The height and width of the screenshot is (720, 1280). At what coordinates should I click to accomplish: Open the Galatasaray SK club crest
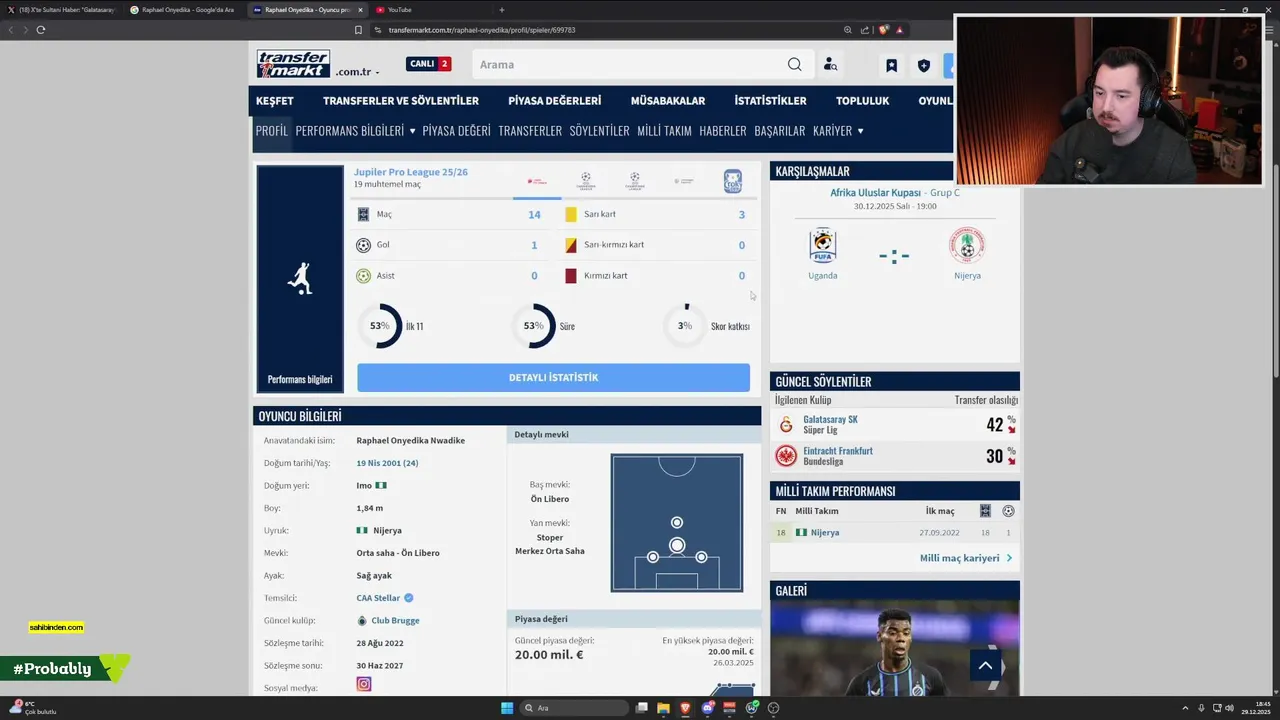[786, 425]
